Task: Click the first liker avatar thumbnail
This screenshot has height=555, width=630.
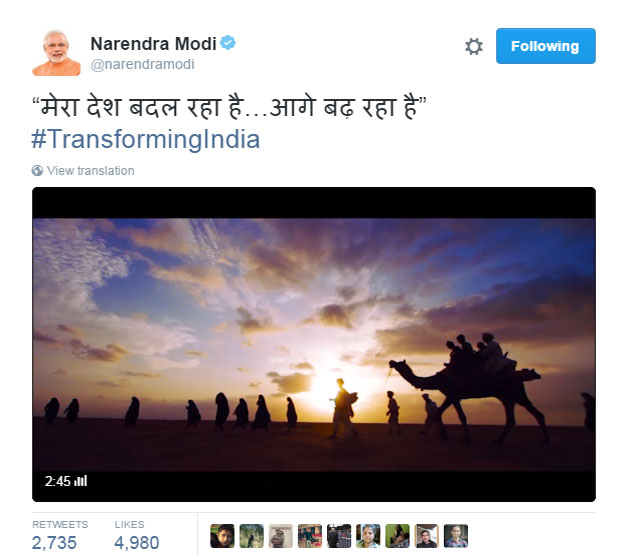Action: [x=222, y=536]
